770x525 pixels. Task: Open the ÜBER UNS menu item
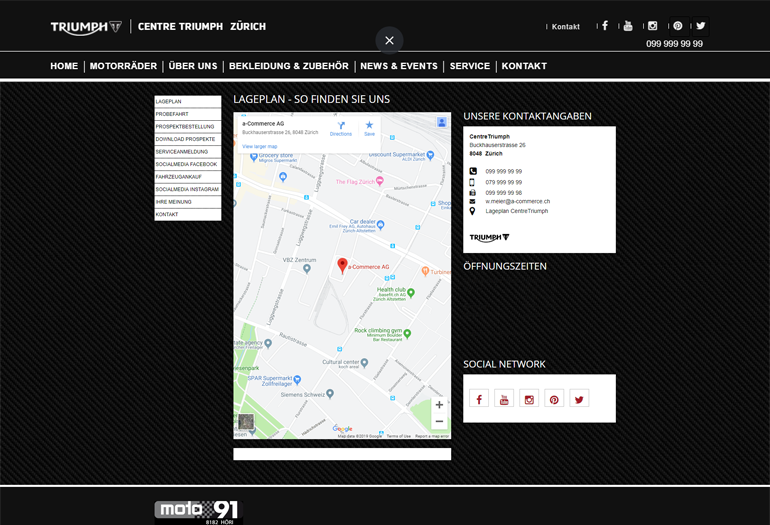pyautogui.click(x=193, y=66)
